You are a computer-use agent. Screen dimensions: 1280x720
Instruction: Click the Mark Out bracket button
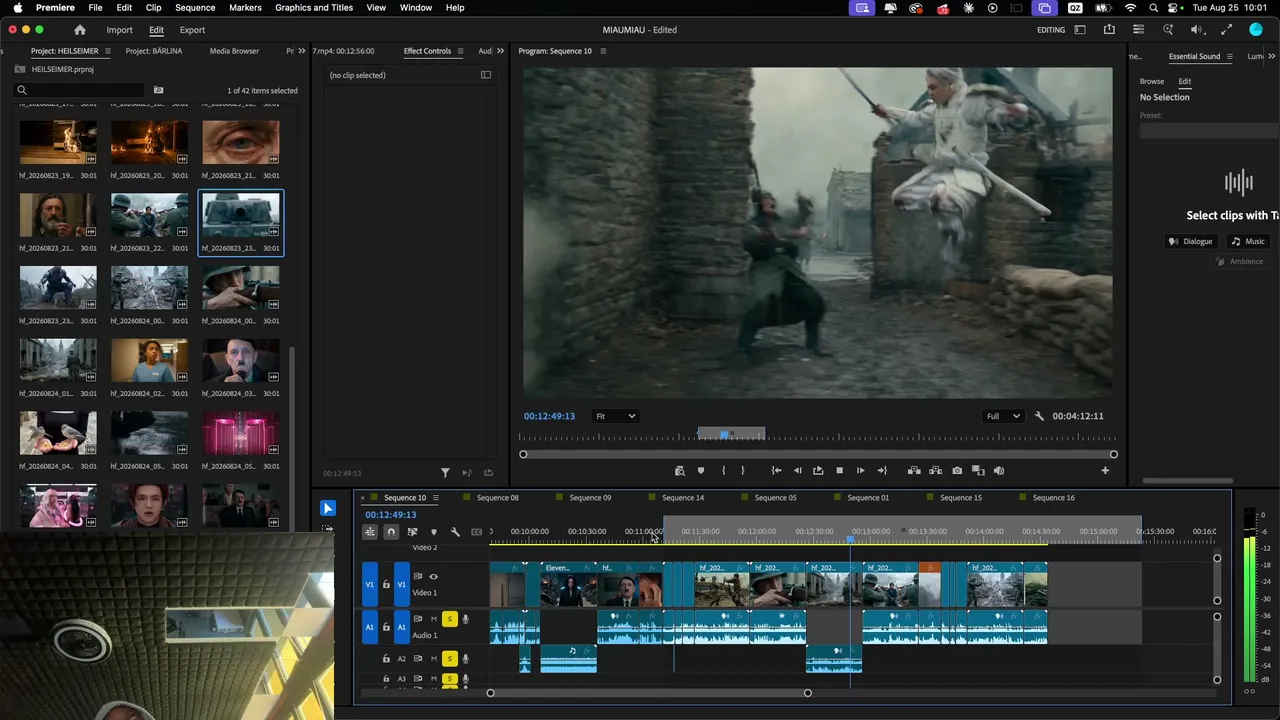[742, 470]
